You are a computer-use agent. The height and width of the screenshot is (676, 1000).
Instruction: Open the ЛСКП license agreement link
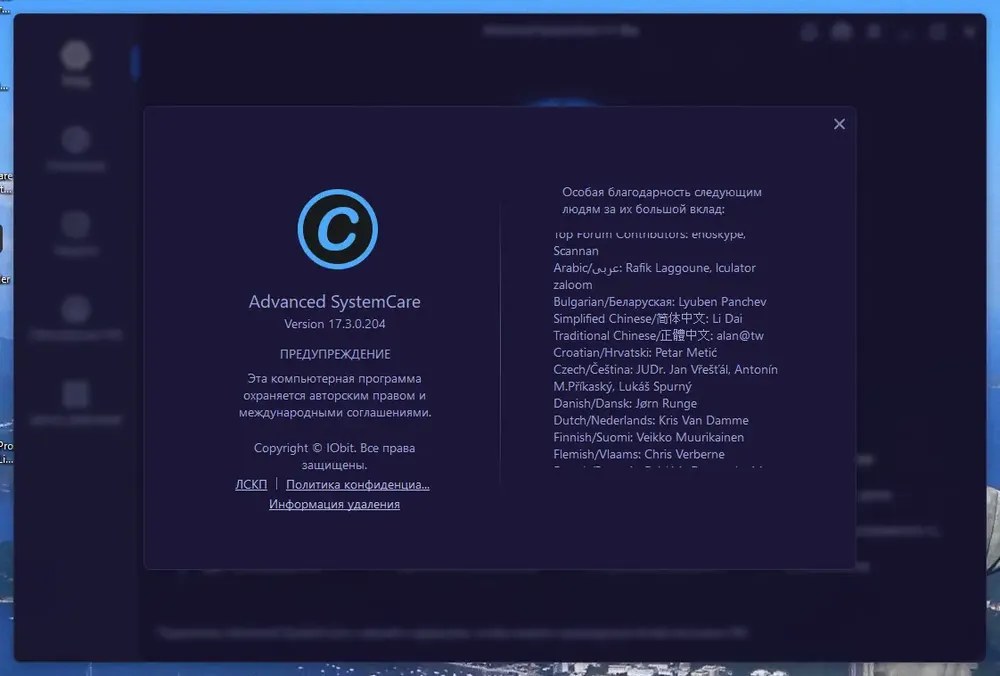pyautogui.click(x=251, y=485)
